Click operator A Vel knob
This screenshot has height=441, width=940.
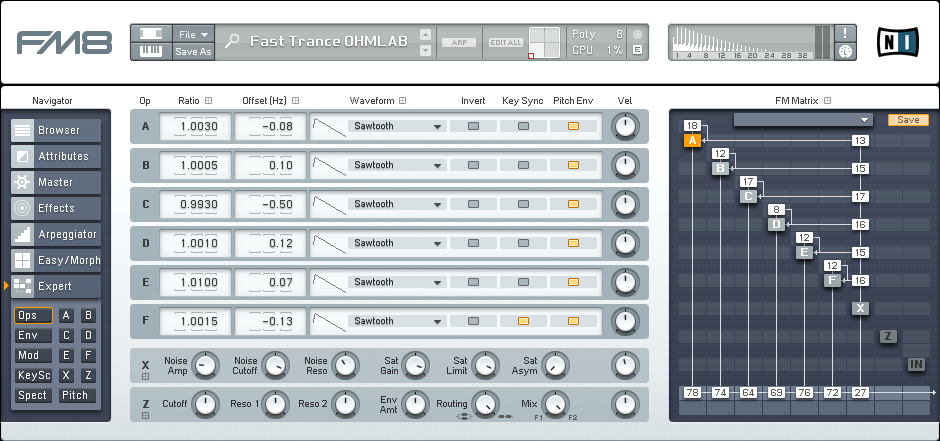pos(625,126)
